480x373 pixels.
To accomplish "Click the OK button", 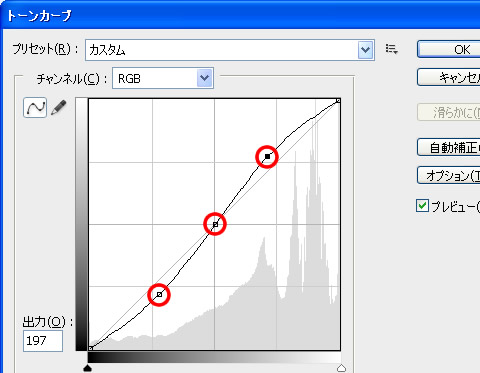I will tap(449, 49).
